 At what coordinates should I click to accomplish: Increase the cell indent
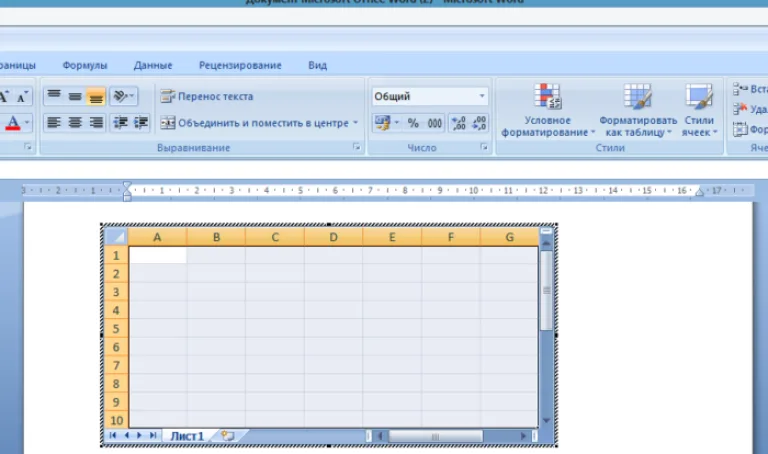click(141, 122)
